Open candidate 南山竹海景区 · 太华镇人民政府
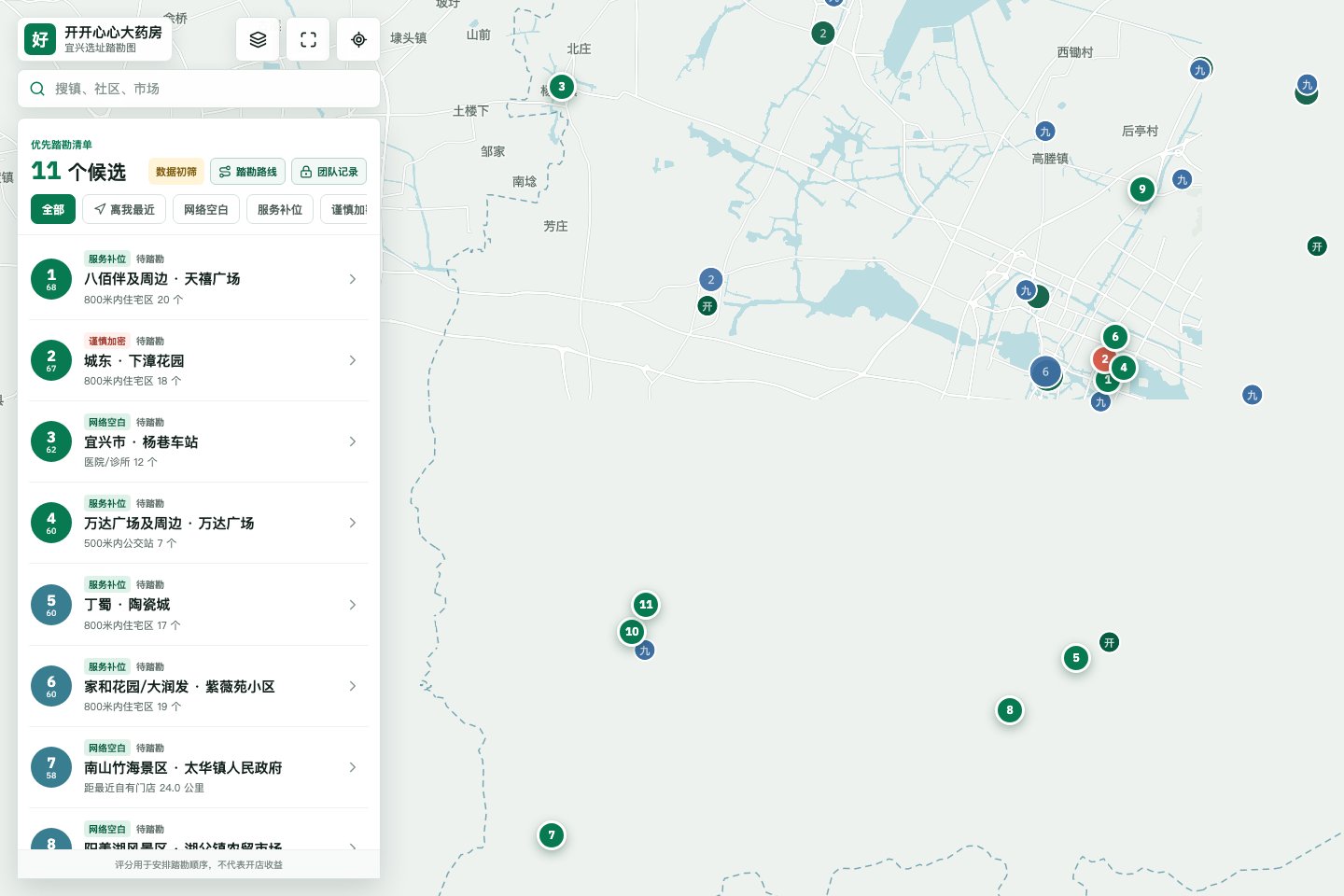 tap(199, 767)
